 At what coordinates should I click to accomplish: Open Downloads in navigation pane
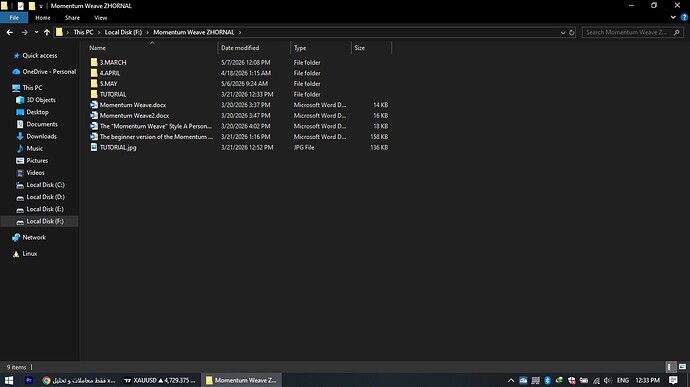click(x=41, y=136)
